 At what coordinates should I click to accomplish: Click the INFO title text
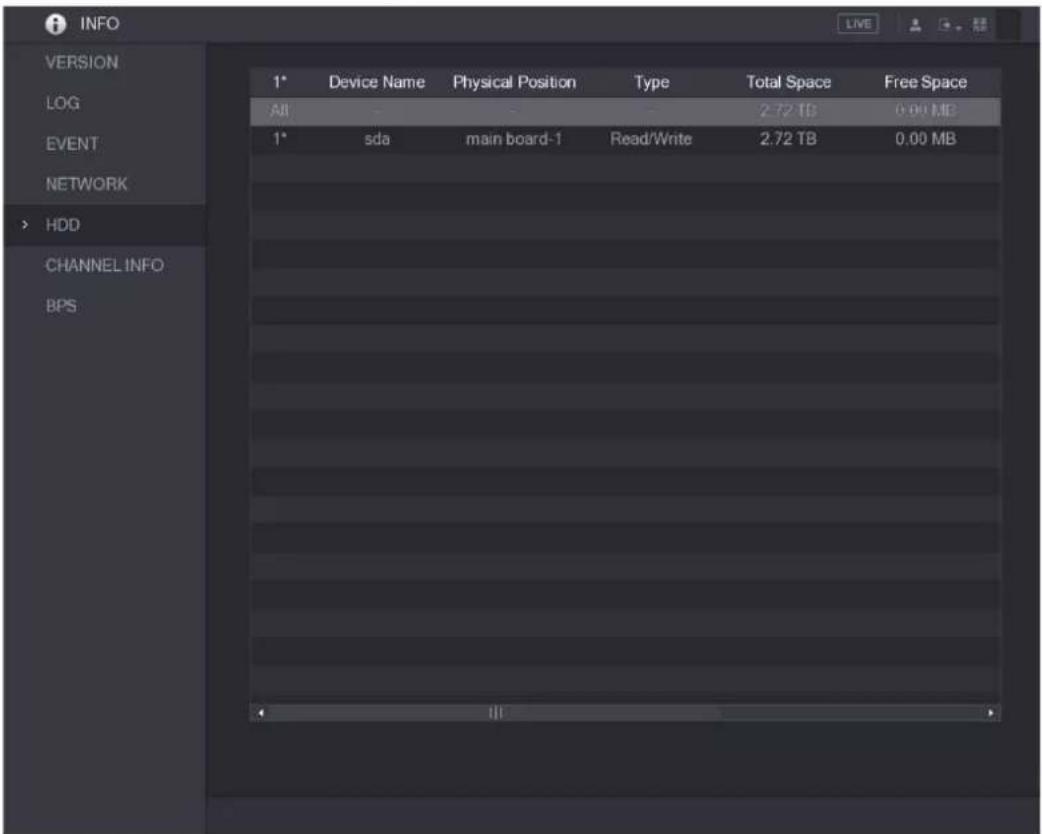click(x=100, y=24)
